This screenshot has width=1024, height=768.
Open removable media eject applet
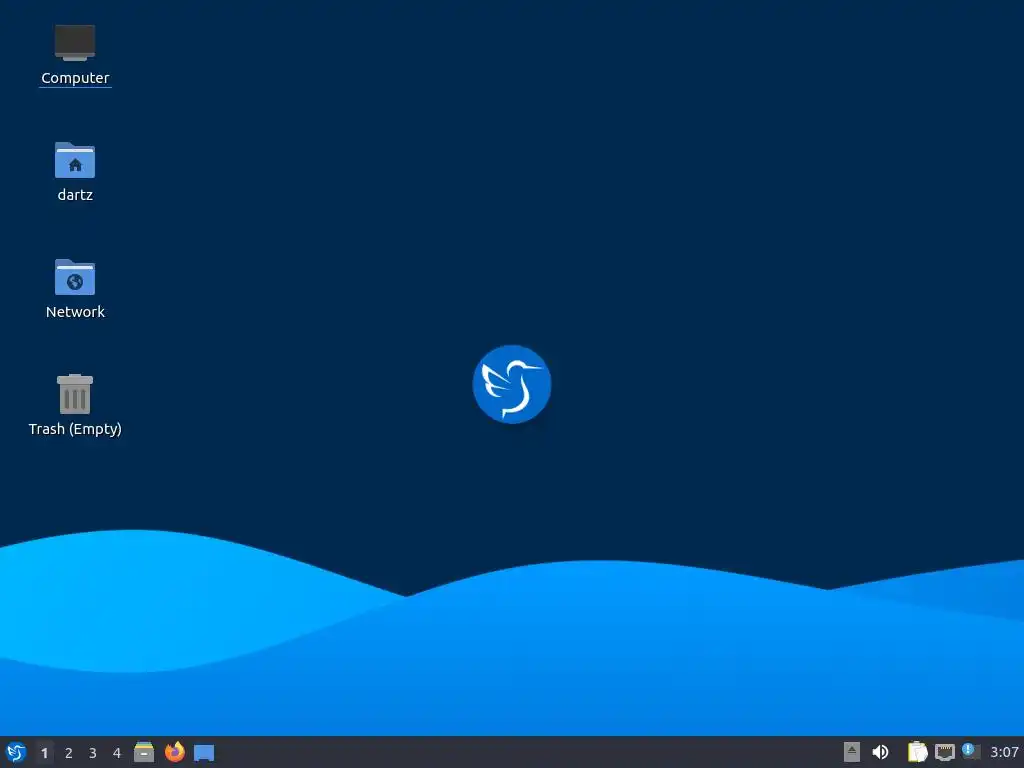click(852, 752)
